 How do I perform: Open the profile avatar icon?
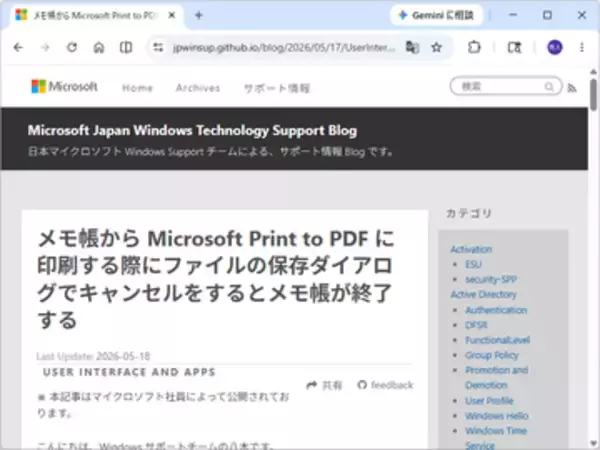coord(554,47)
